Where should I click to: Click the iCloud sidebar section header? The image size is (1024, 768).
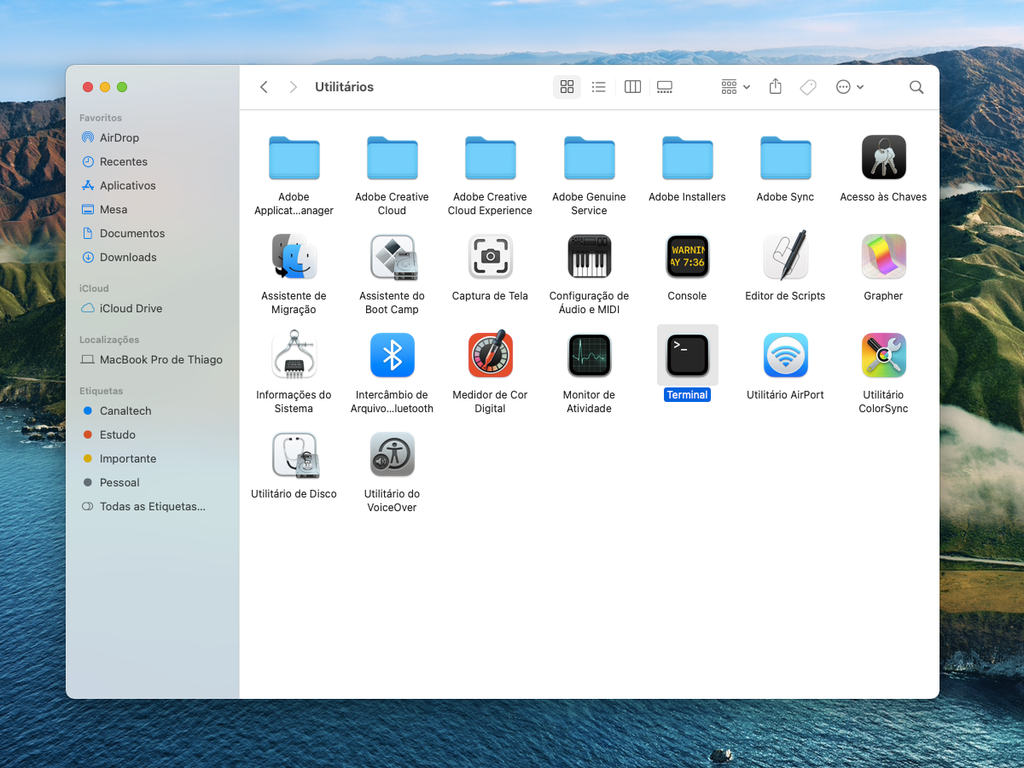click(94, 288)
